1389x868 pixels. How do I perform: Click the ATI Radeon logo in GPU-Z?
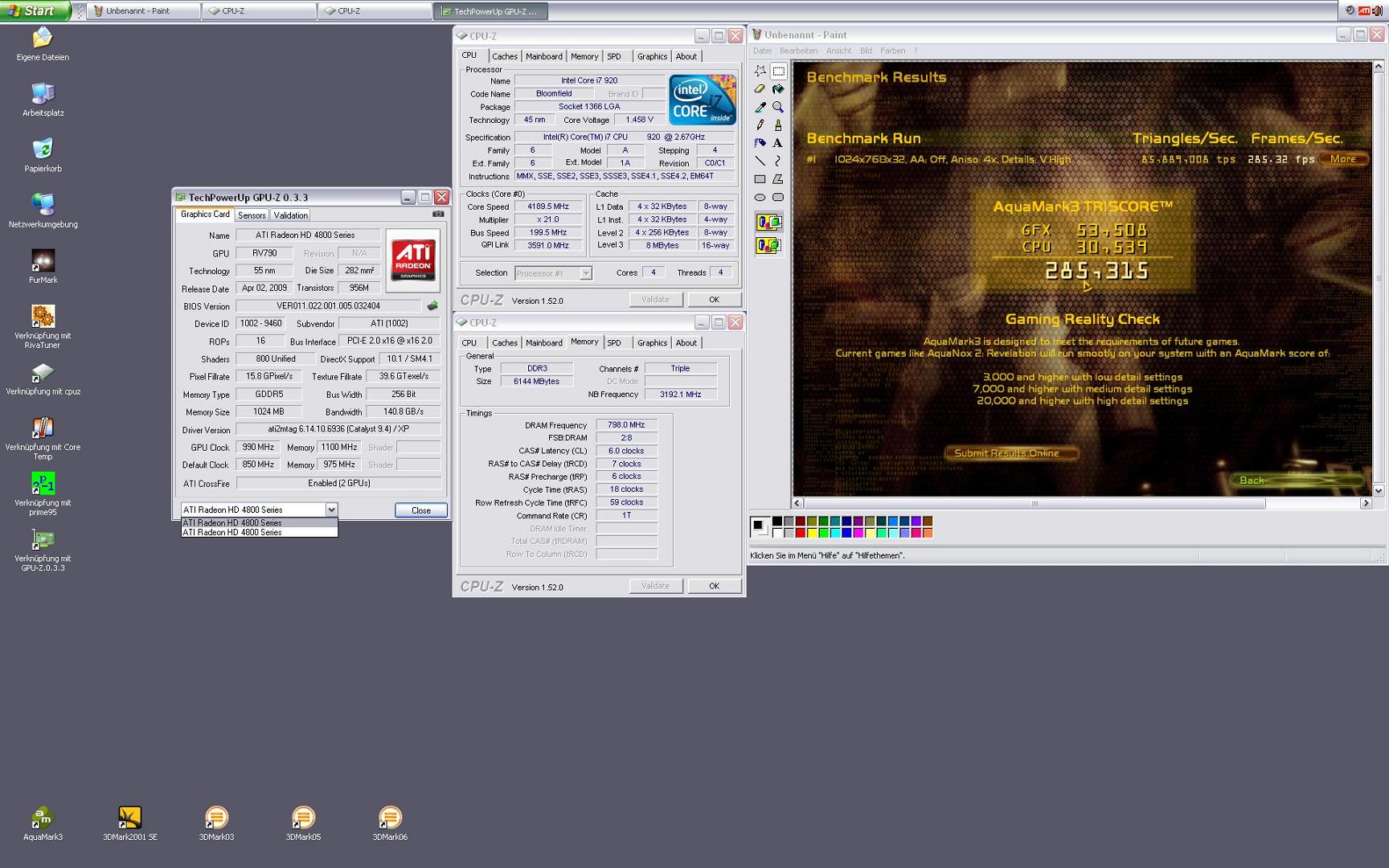(x=413, y=260)
